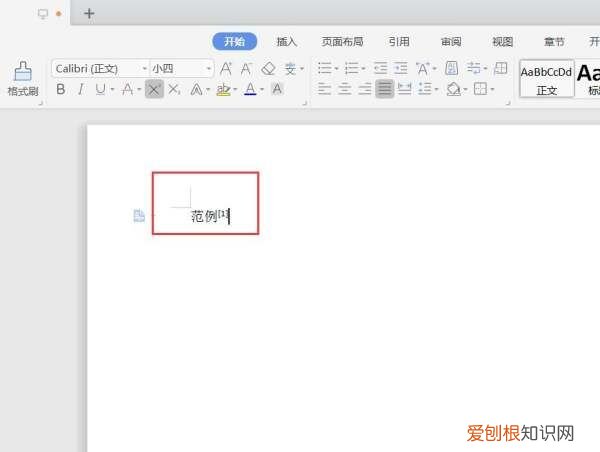The width and height of the screenshot is (600, 452).
Task: Switch to the 插入 tab
Action: pos(287,41)
